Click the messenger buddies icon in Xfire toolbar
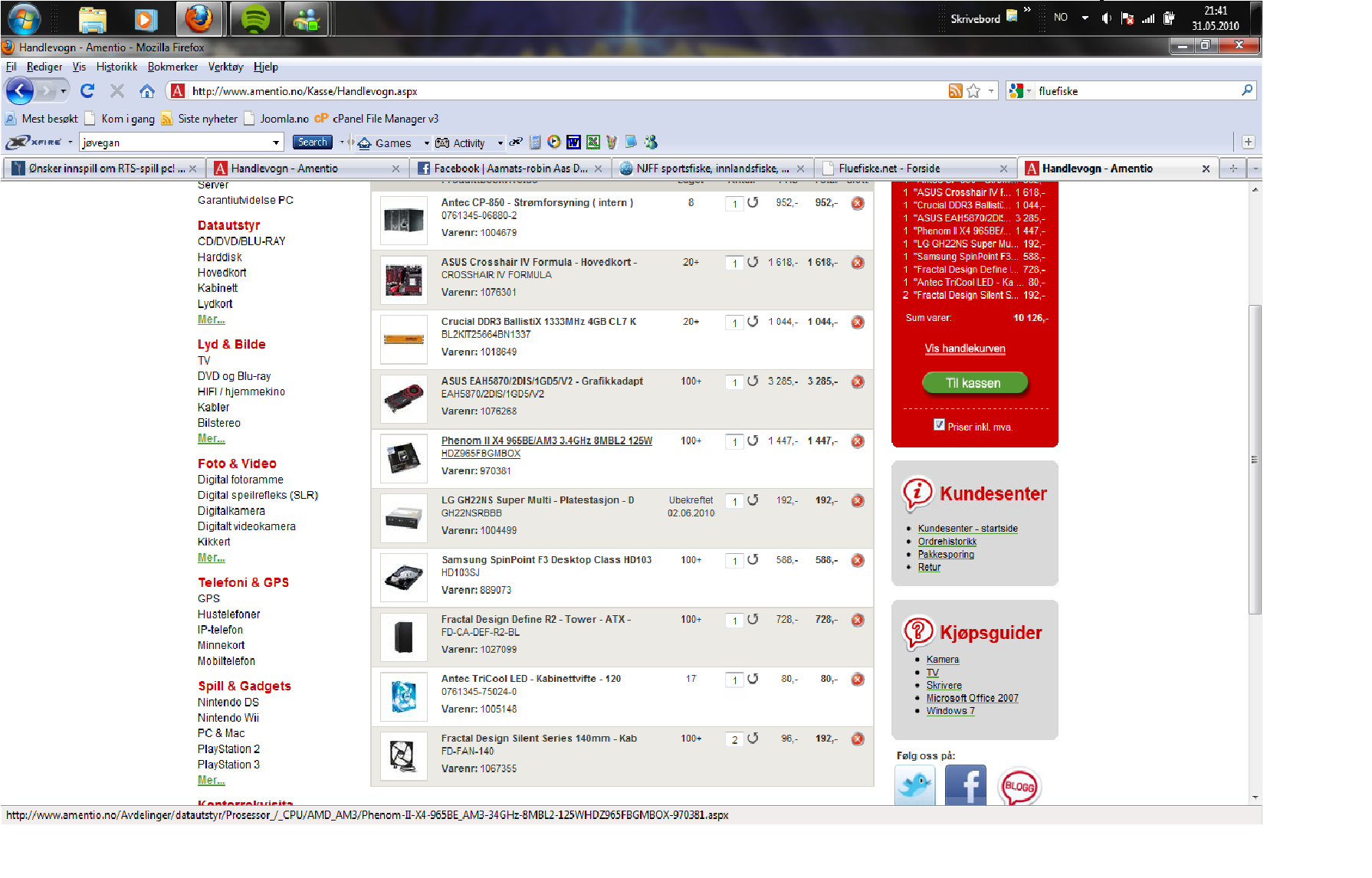1372x878 pixels. (x=651, y=142)
